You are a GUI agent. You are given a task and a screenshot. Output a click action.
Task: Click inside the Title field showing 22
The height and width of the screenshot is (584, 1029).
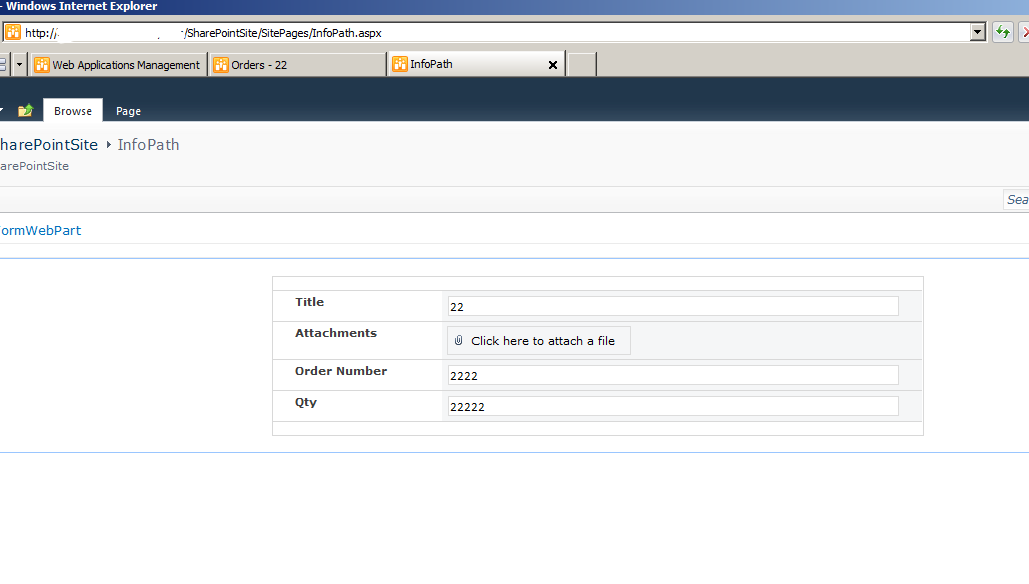[670, 305]
